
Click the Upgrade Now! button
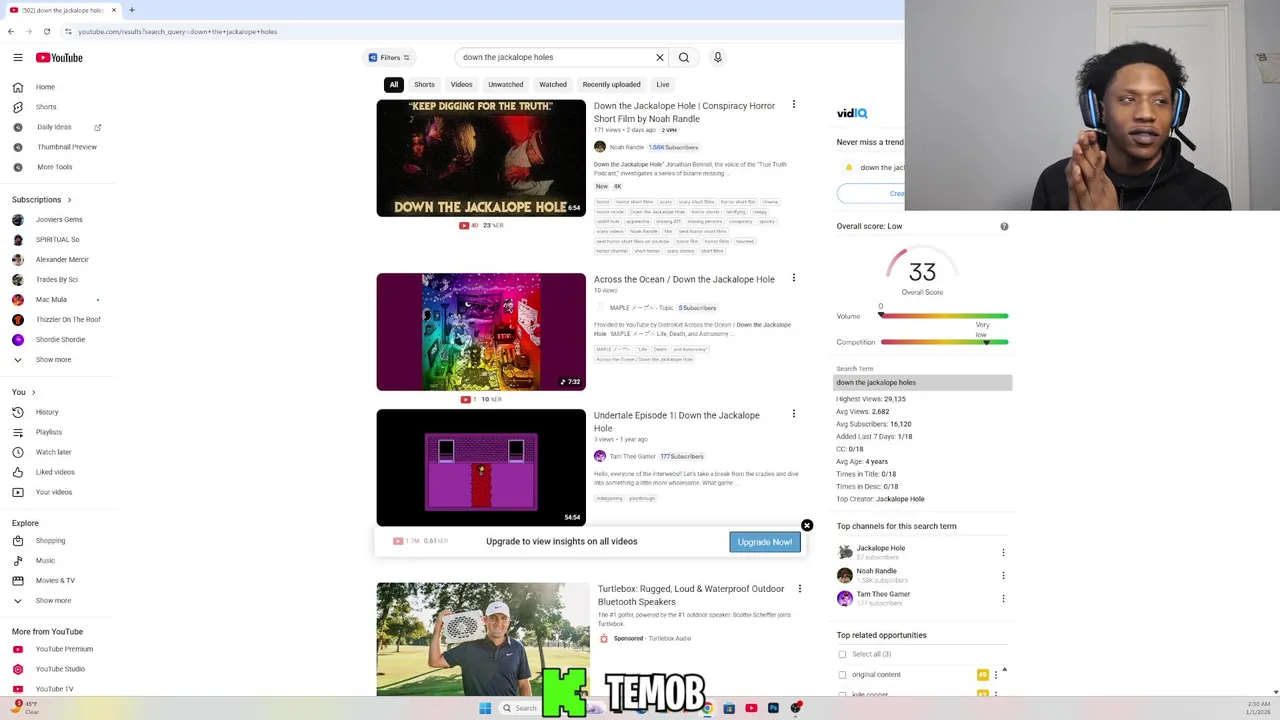click(x=765, y=542)
